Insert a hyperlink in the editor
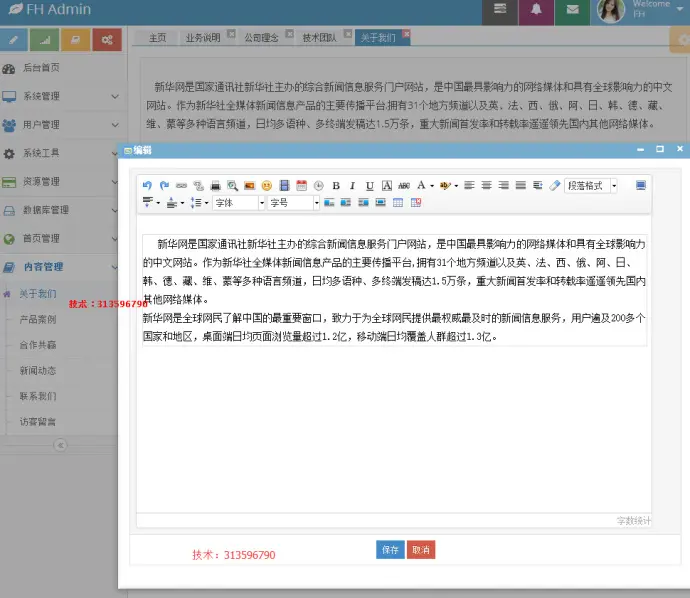Screen dimensions: 690x598 point(181,186)
